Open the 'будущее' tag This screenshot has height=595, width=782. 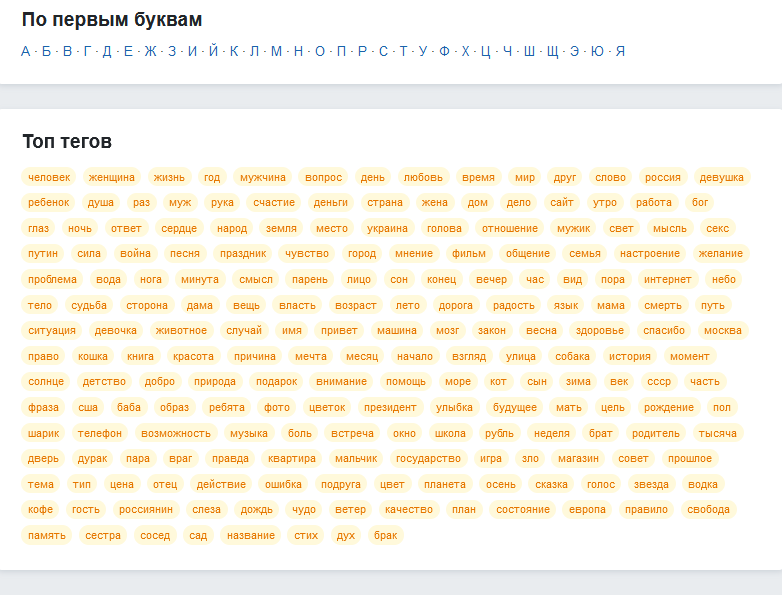[x=515, y=407]
